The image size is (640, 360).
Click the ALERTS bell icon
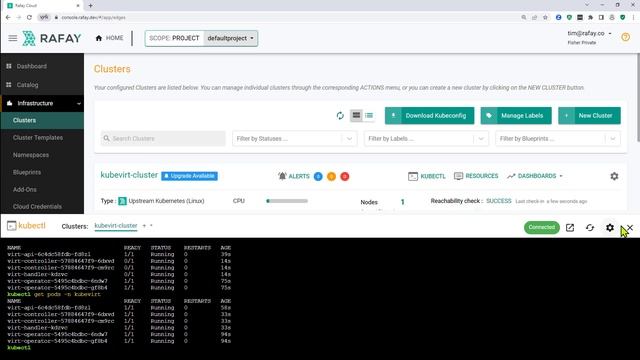[x=282, y=176]
